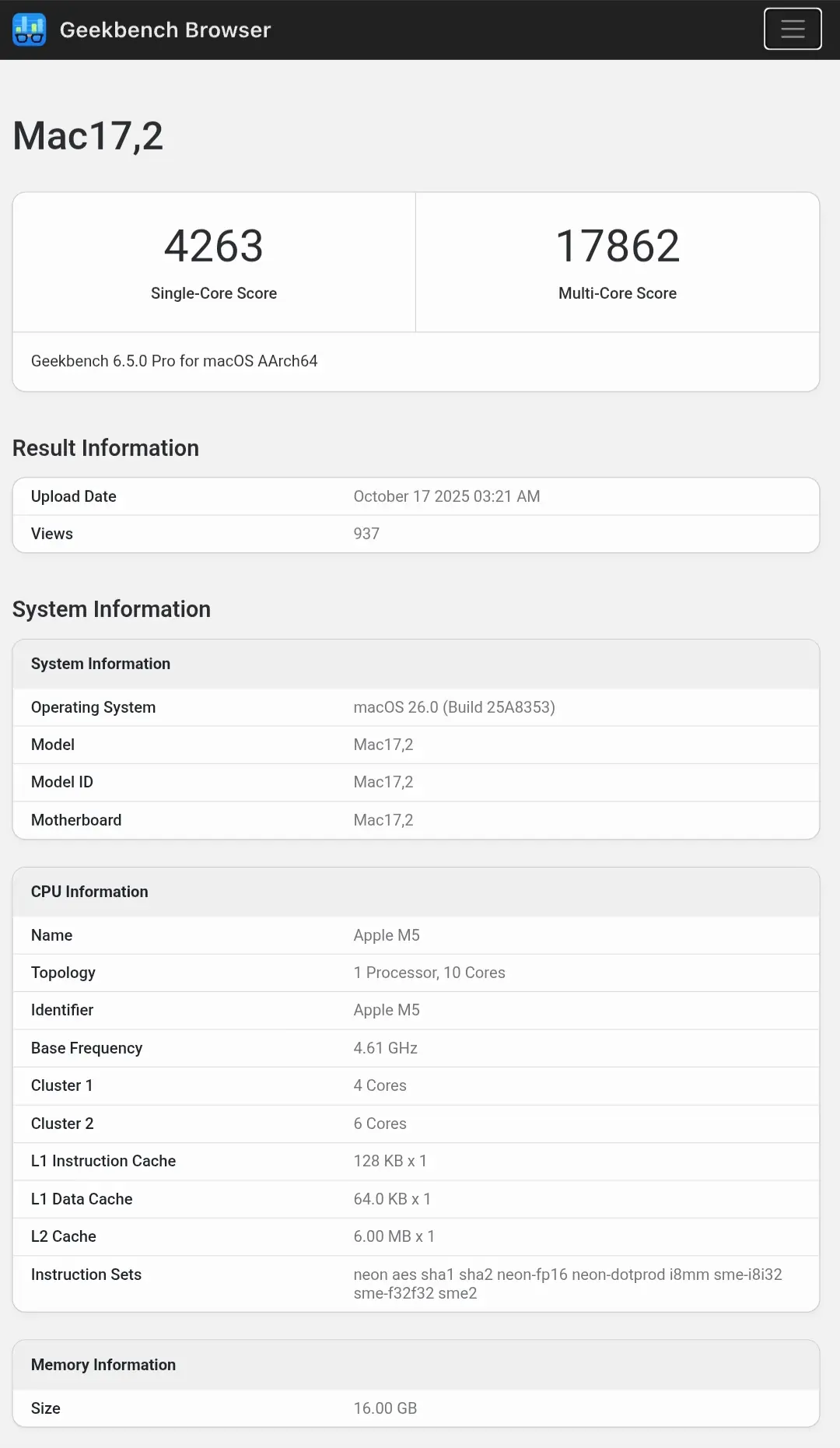Viewport: 840px width, 1448px height.
Task: Select the 4263 single-core score
Action: click(x=214, y=246)
